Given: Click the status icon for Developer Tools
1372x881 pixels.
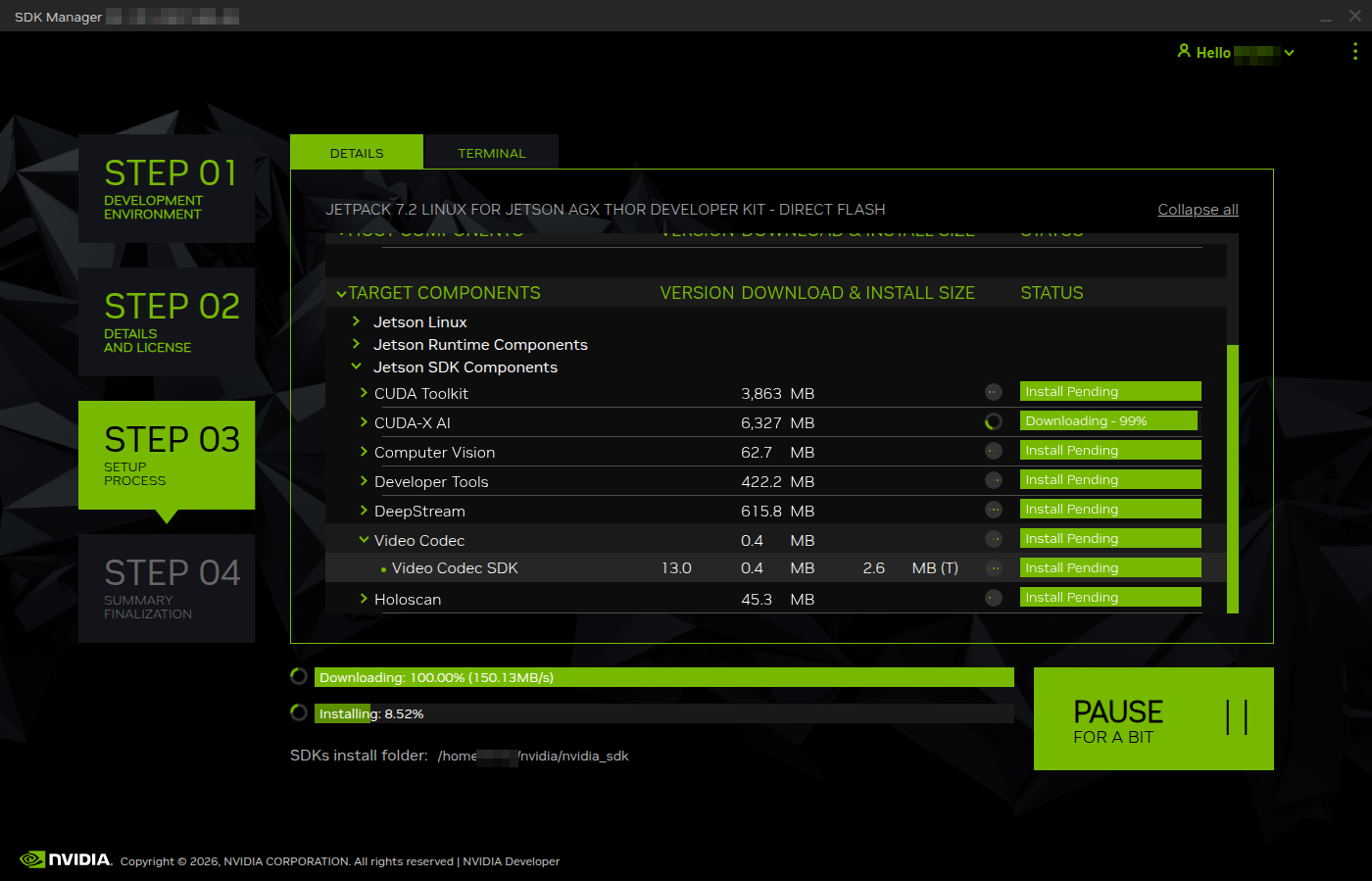Looking at the screenshot, I should pos(994,480).
